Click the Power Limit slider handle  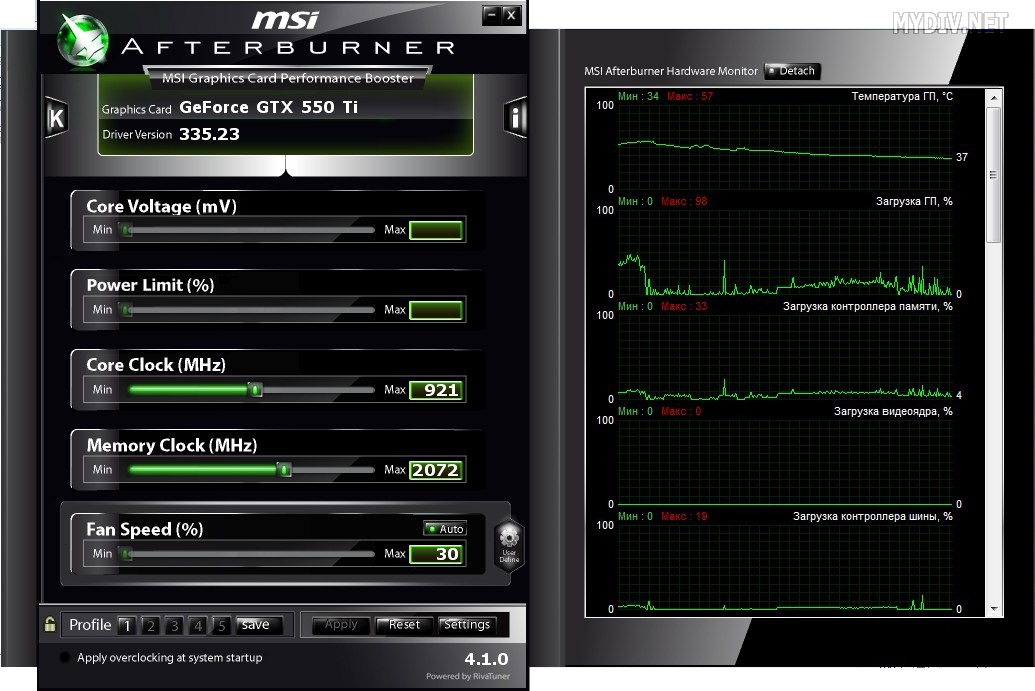click(127, 310)
